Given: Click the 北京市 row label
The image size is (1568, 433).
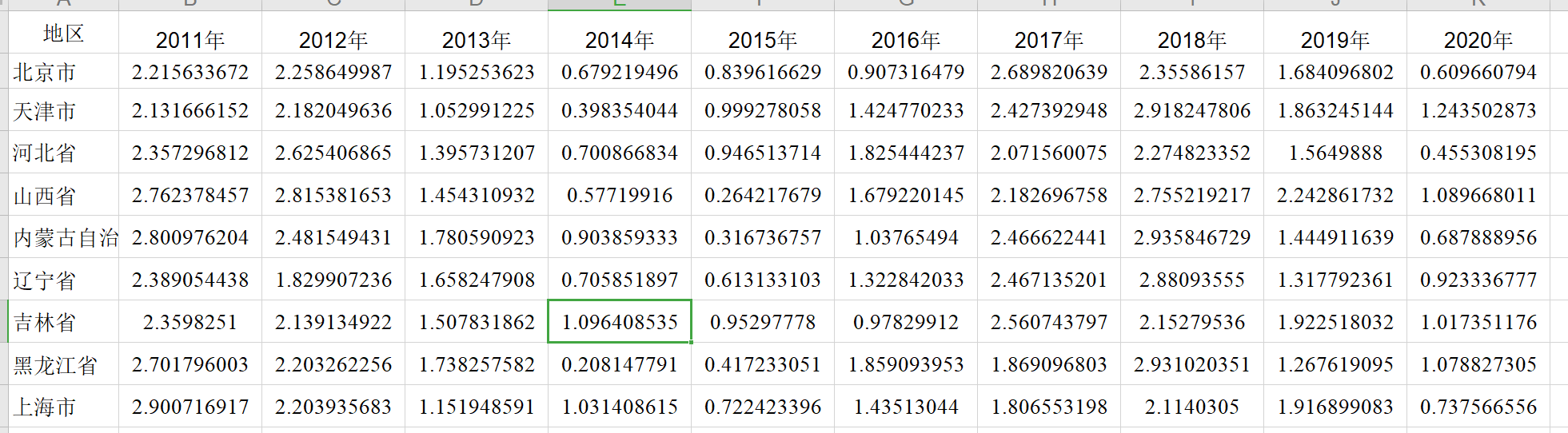Looking at the screenshot, I should click(63, 72).
